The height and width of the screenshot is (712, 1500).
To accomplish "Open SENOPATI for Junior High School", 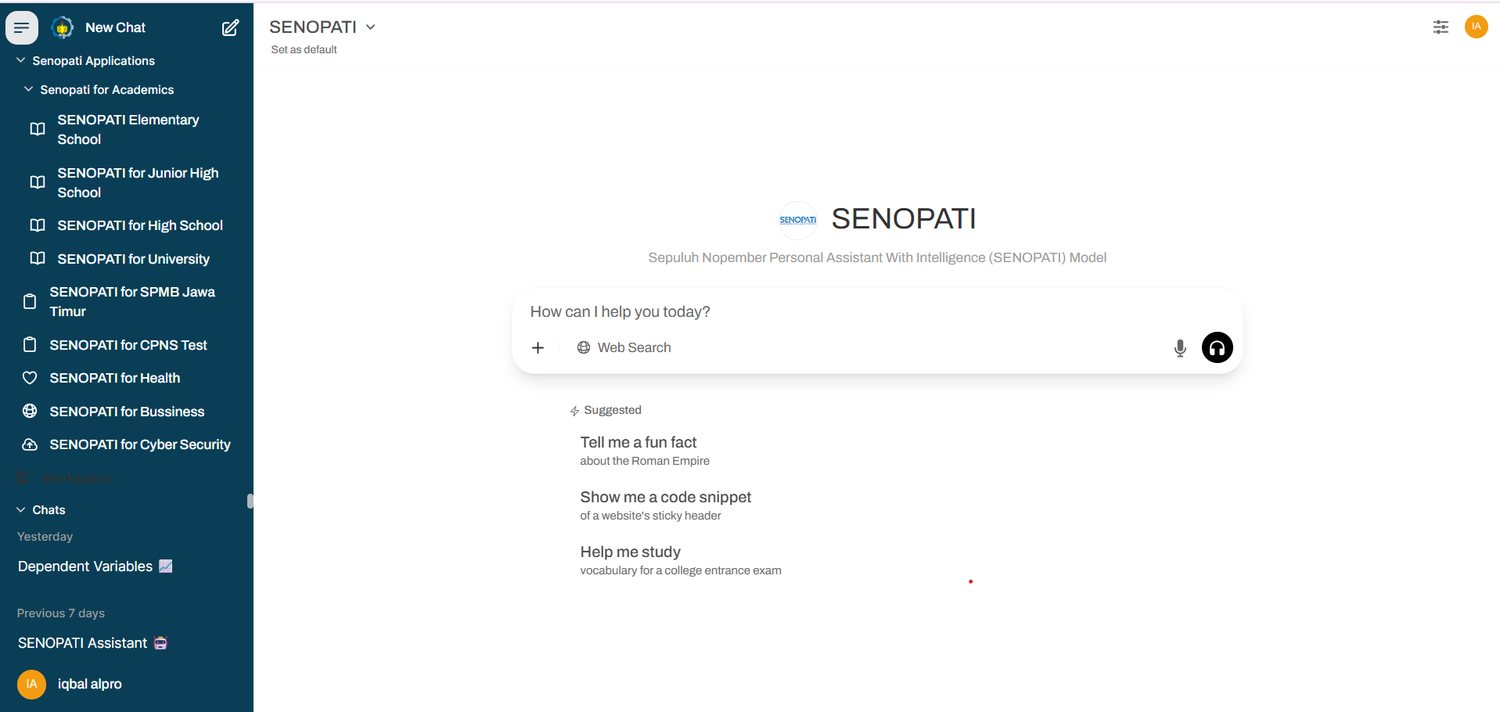I will point(138,182).
